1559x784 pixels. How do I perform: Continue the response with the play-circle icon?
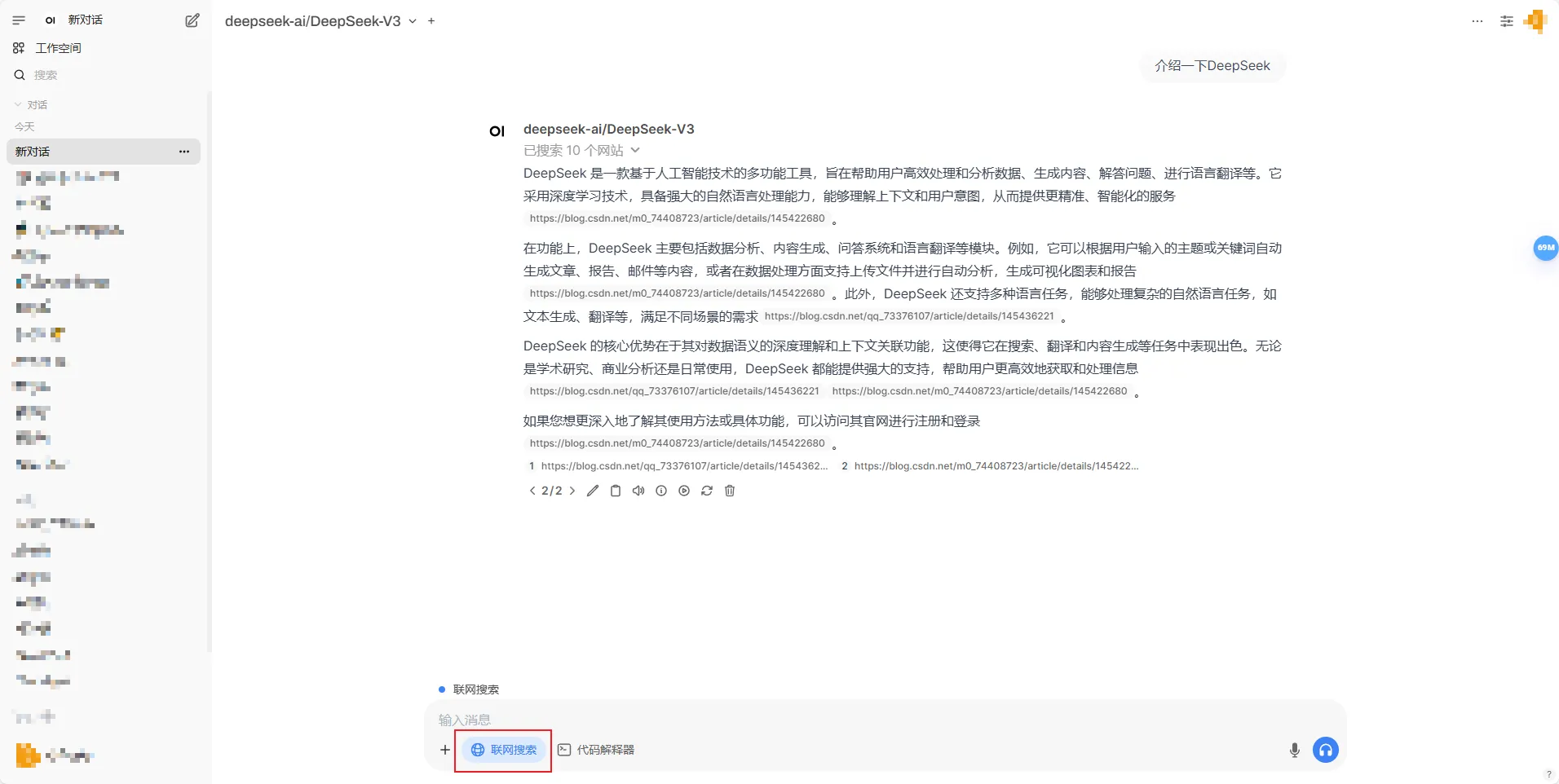pos(684,491)
